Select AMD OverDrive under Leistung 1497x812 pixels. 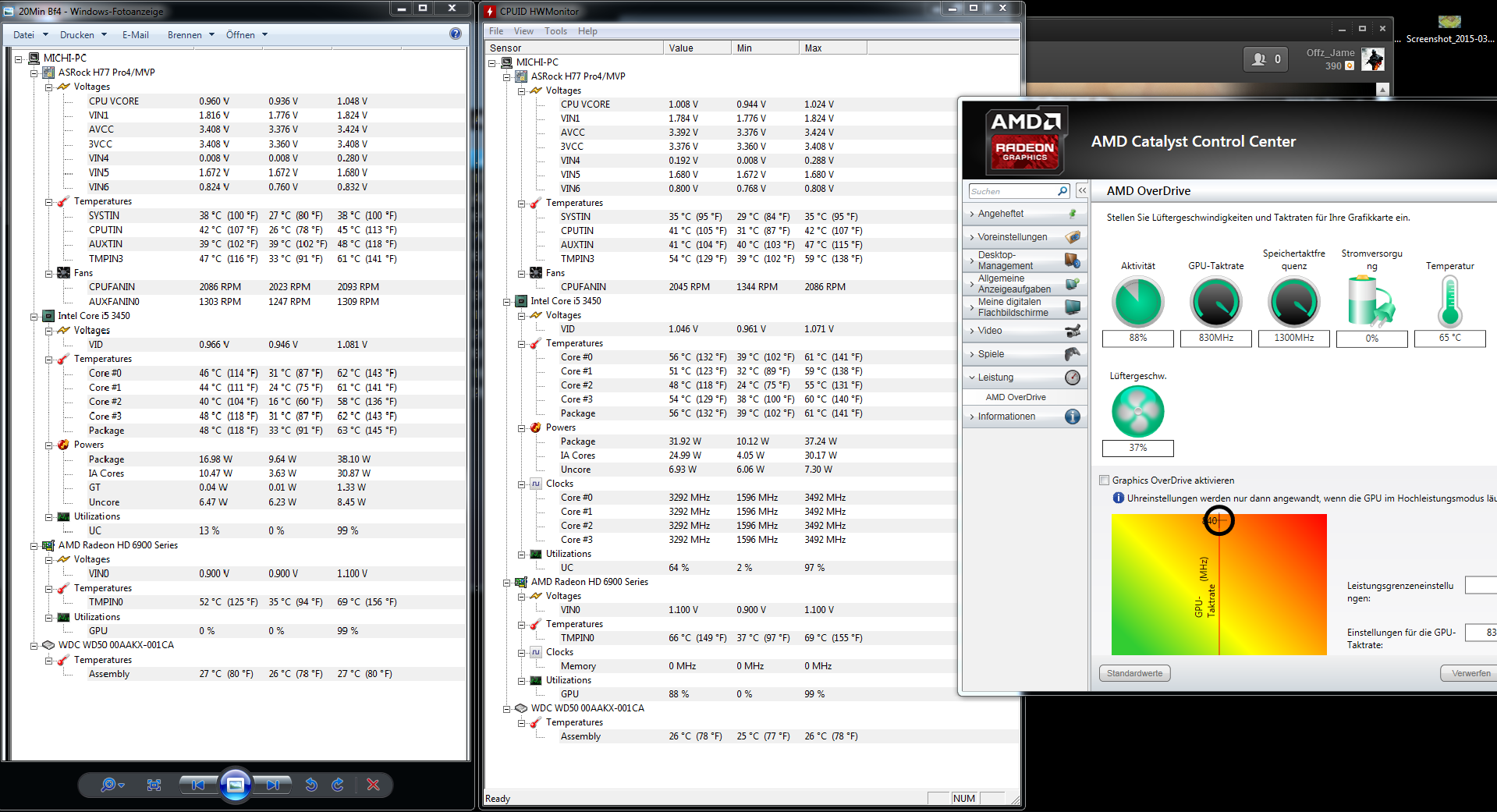(1016, 397)
